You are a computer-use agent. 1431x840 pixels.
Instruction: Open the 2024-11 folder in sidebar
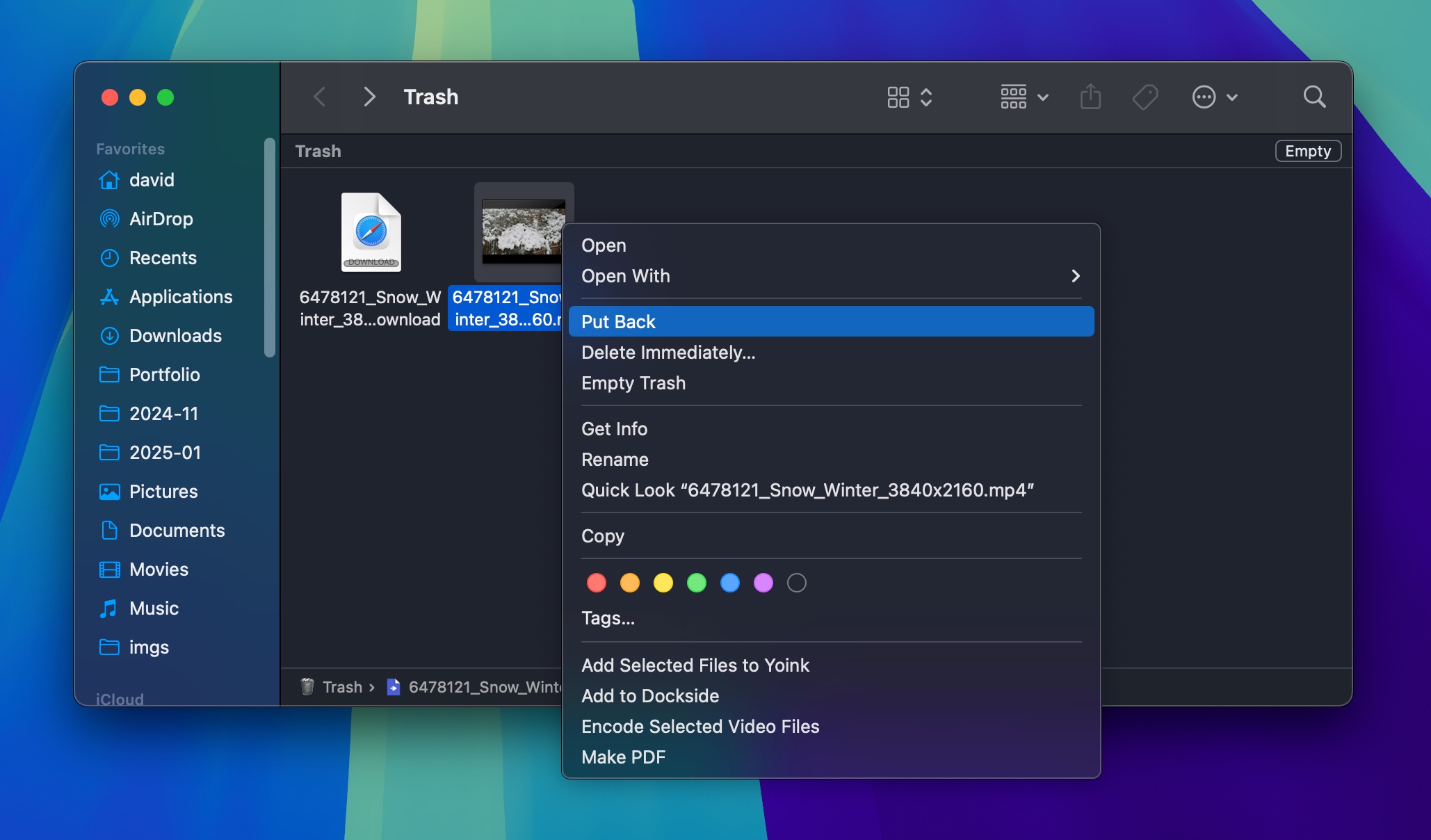(163, 414)
